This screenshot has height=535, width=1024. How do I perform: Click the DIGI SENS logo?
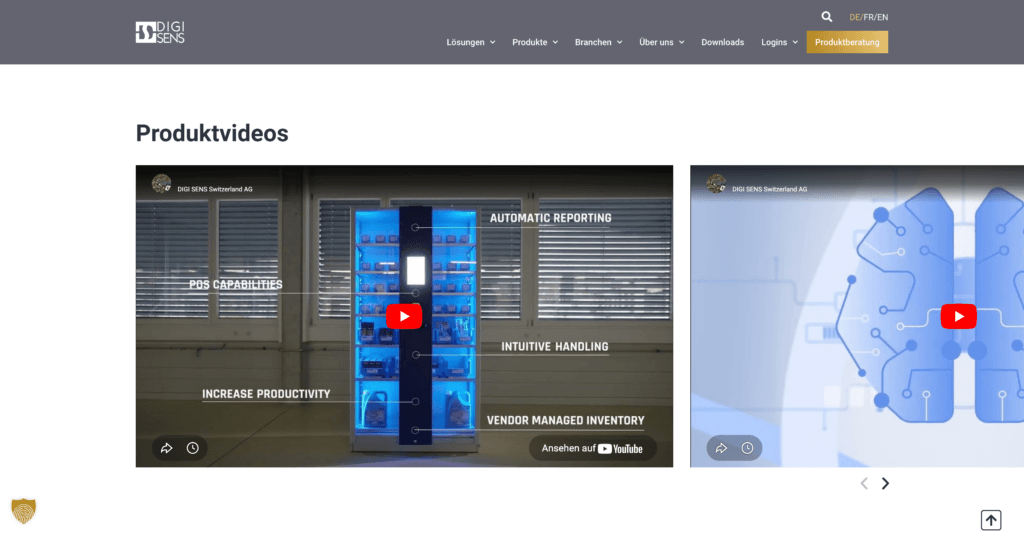160,32
